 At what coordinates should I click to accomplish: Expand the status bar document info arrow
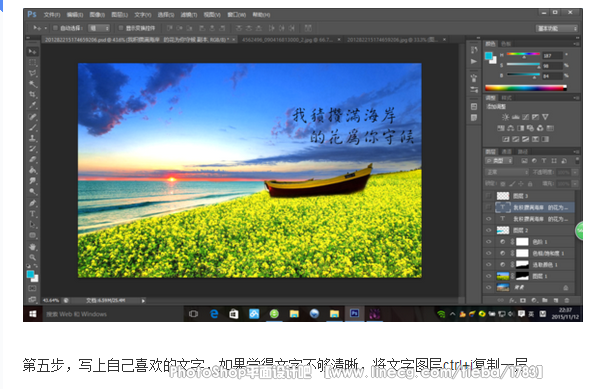[143, 301]
